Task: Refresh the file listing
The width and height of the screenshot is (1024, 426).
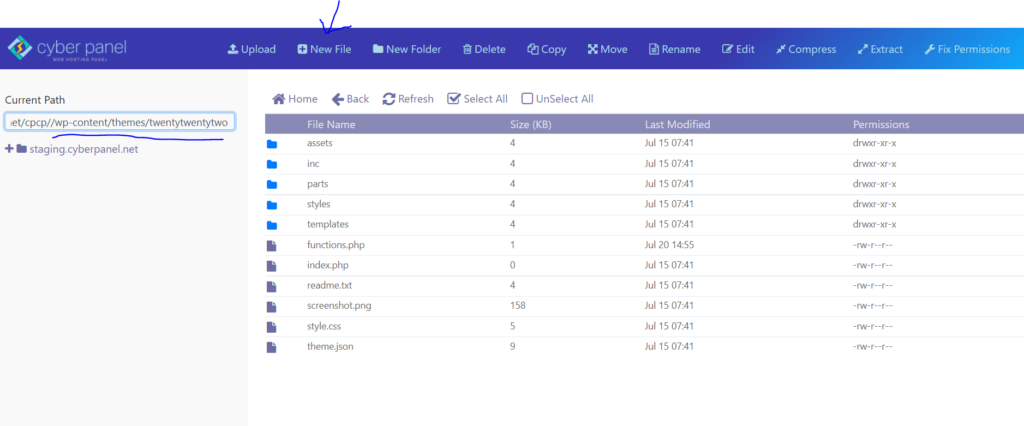Action: click(408, 99)
